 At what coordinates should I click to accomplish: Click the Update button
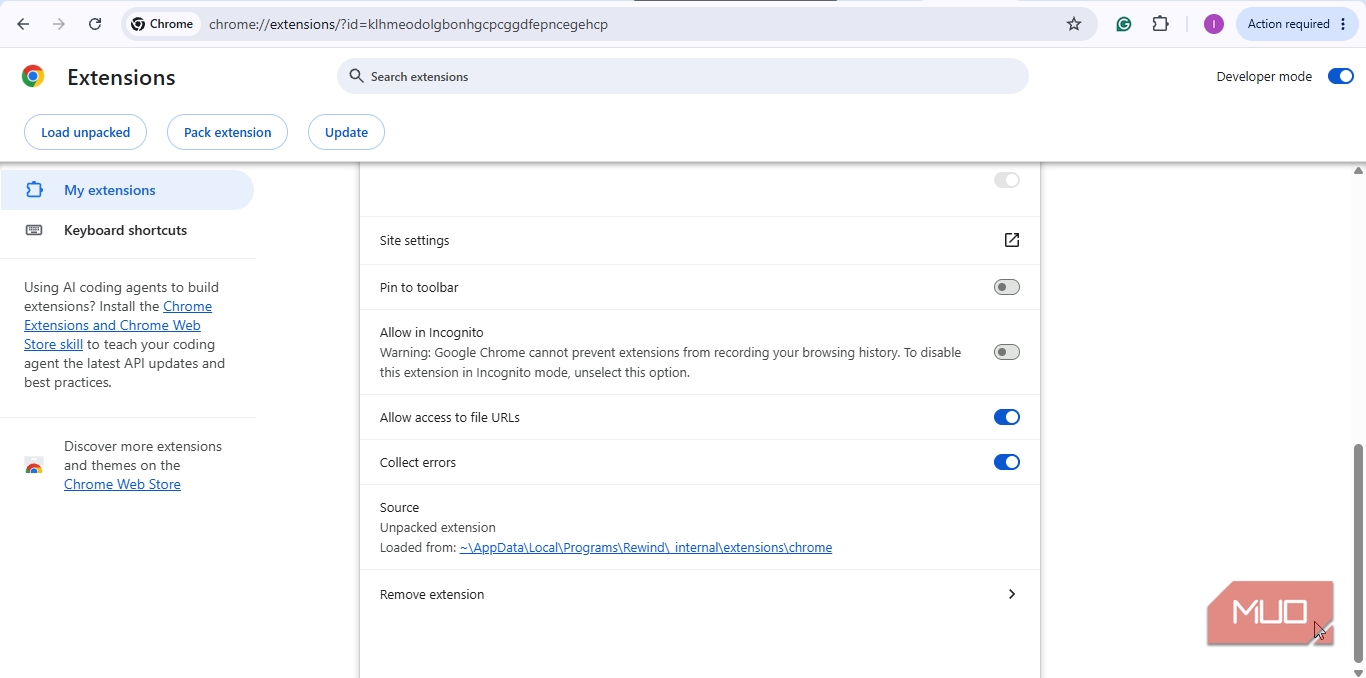[x=346, y=132]
